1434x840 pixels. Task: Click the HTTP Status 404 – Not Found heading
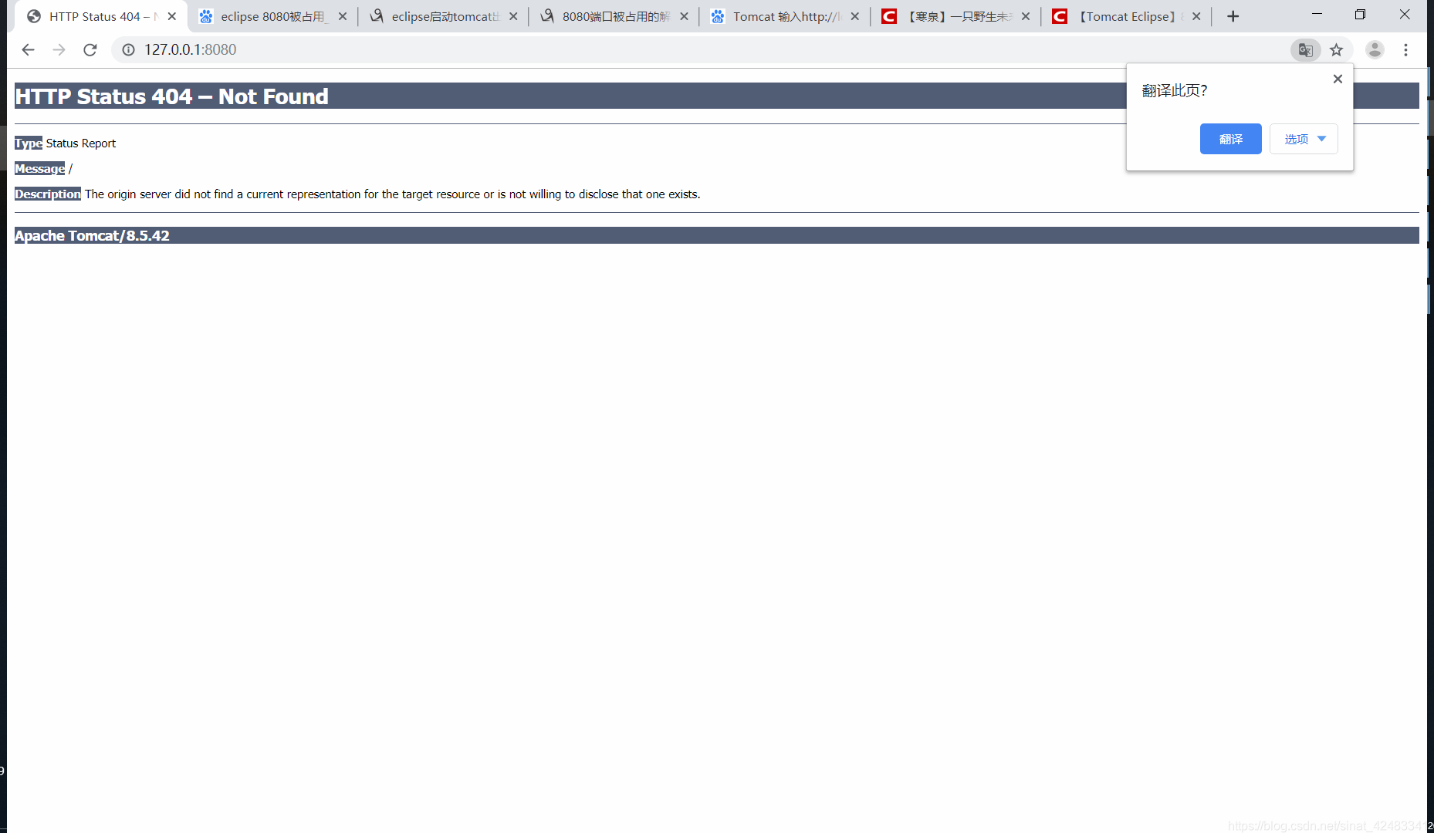tap(171, 96)
